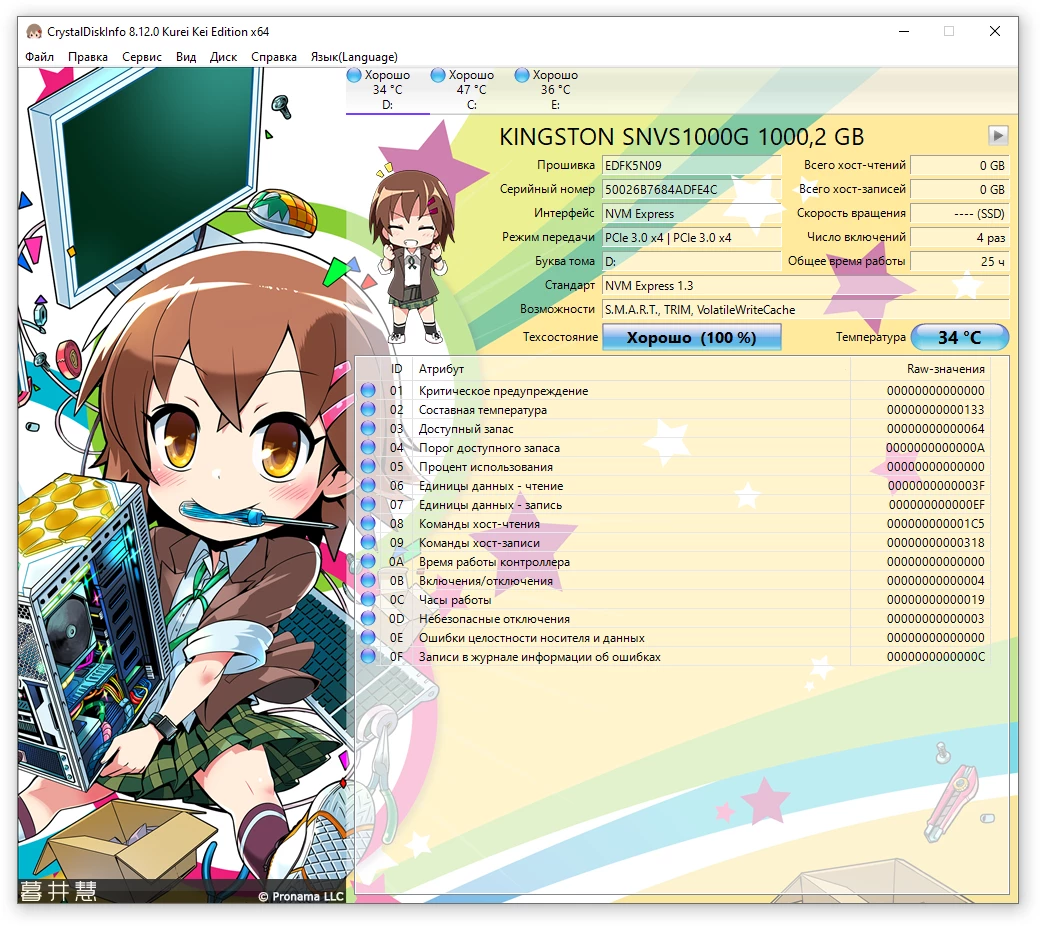
Task: Click the total host writes value field
Action: [x=960, y=189]
